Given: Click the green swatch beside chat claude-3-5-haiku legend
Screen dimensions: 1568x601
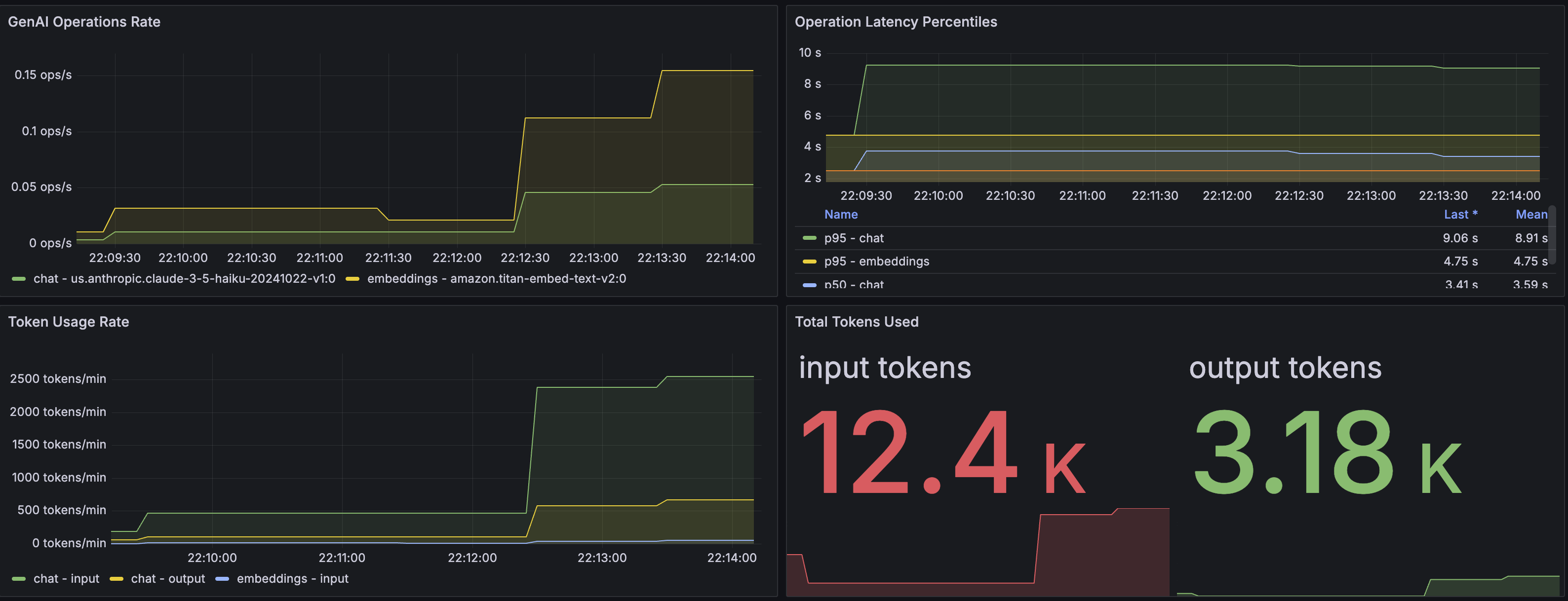Looking at the screenshot, I should coord(19,279).
